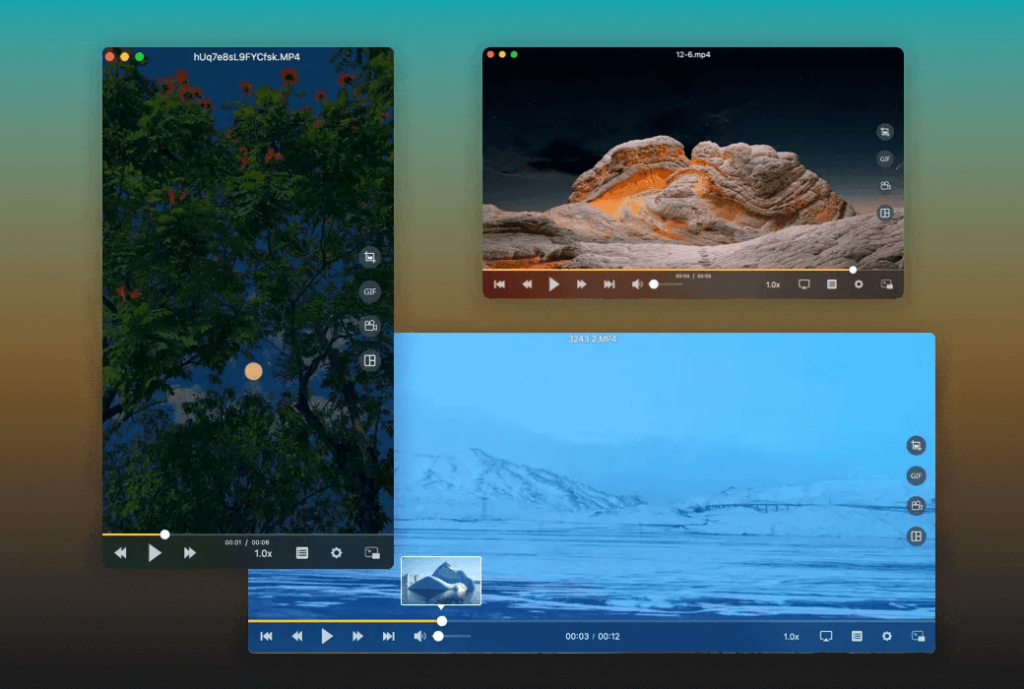Click the 00:01 / 00:06 time in hUq7e8sL9FYCfsk.MP4
The width and height of the screenshot is (1024, 689).
click(247, 542)
